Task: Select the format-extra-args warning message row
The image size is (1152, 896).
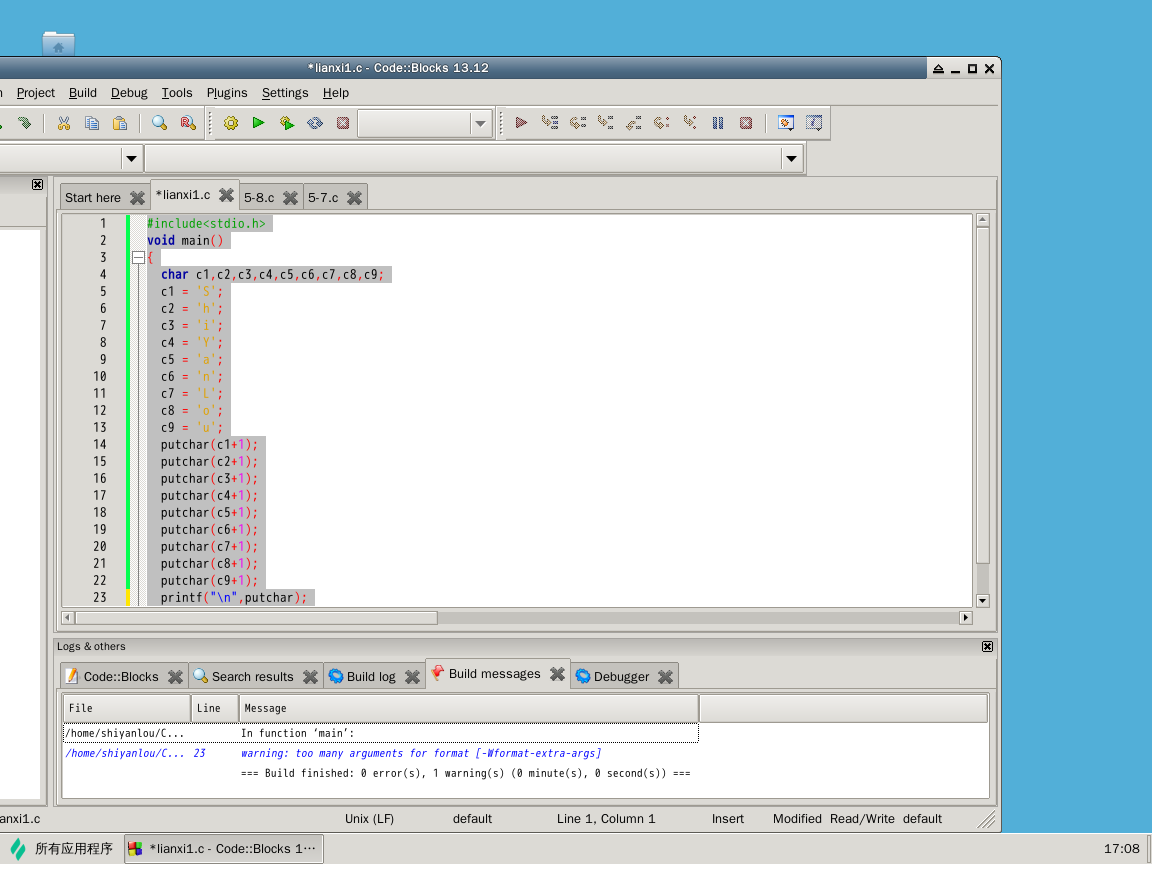Action: (x=381, y=753)
